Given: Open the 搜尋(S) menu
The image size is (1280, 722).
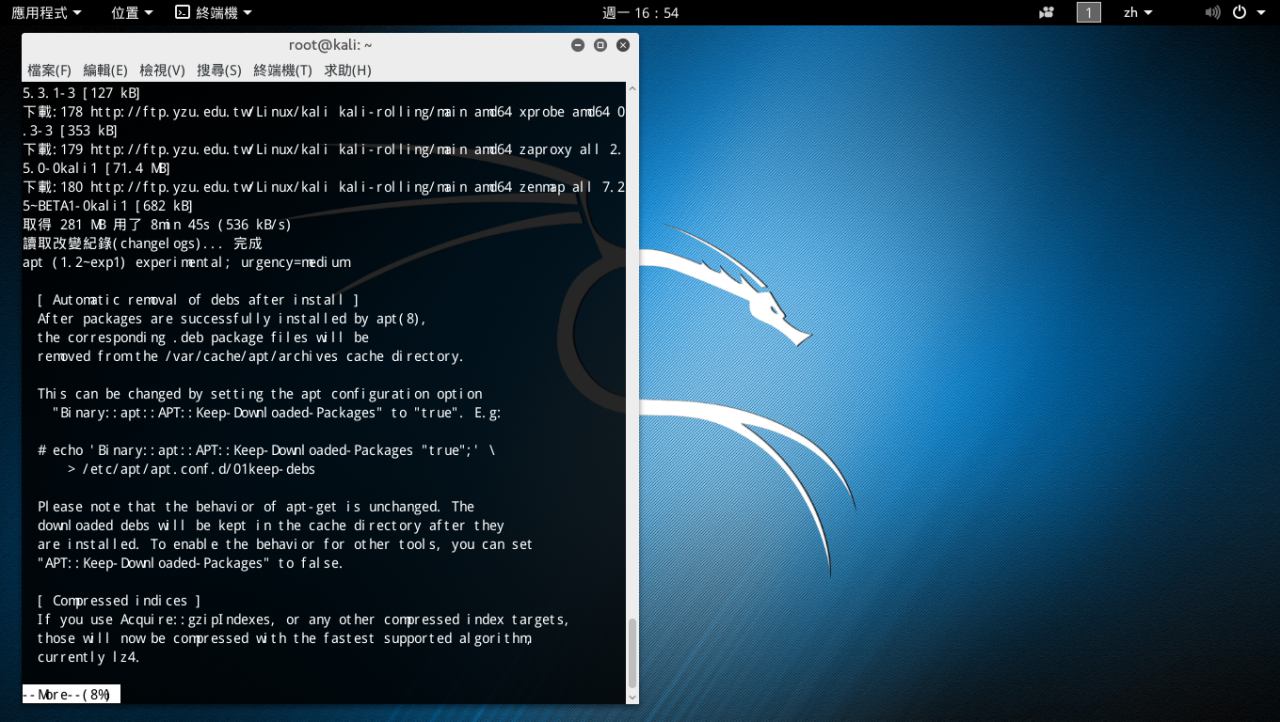Looking at the screenshot, I should [x=219, y=70].
